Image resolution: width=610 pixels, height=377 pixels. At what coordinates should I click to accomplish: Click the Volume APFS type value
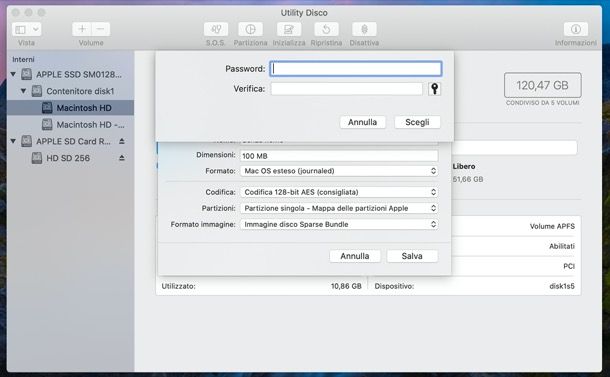pyautogui.click(x=552, y=226)
